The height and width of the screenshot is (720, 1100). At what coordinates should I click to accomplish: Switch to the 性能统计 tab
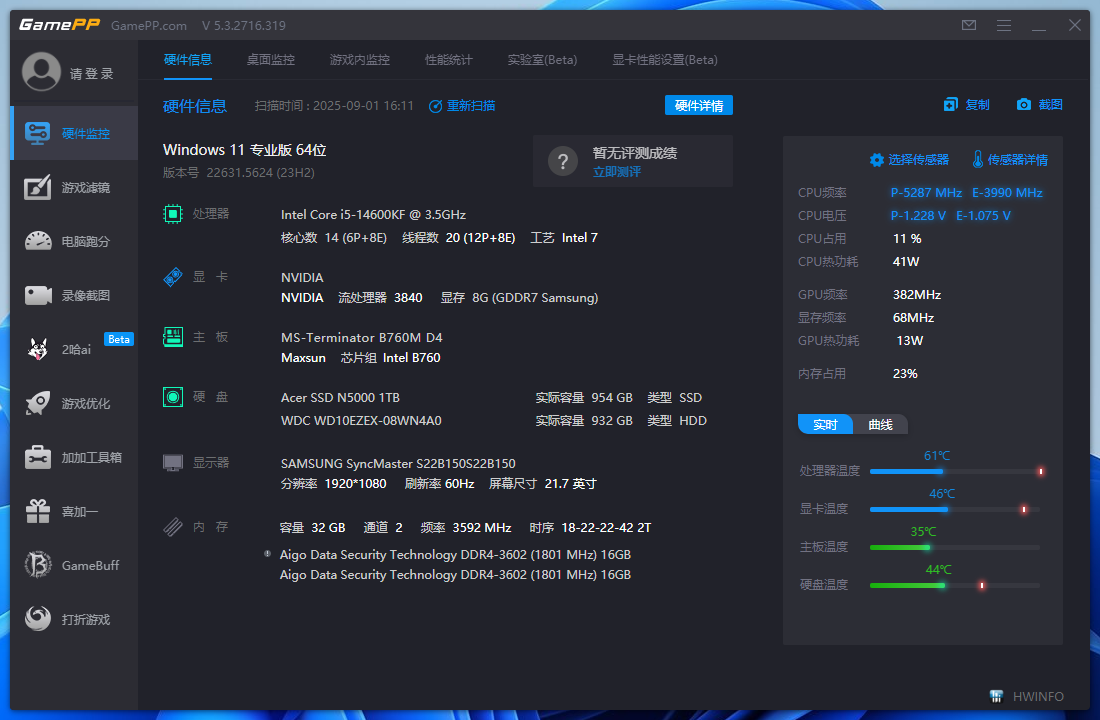coord(449,60)
